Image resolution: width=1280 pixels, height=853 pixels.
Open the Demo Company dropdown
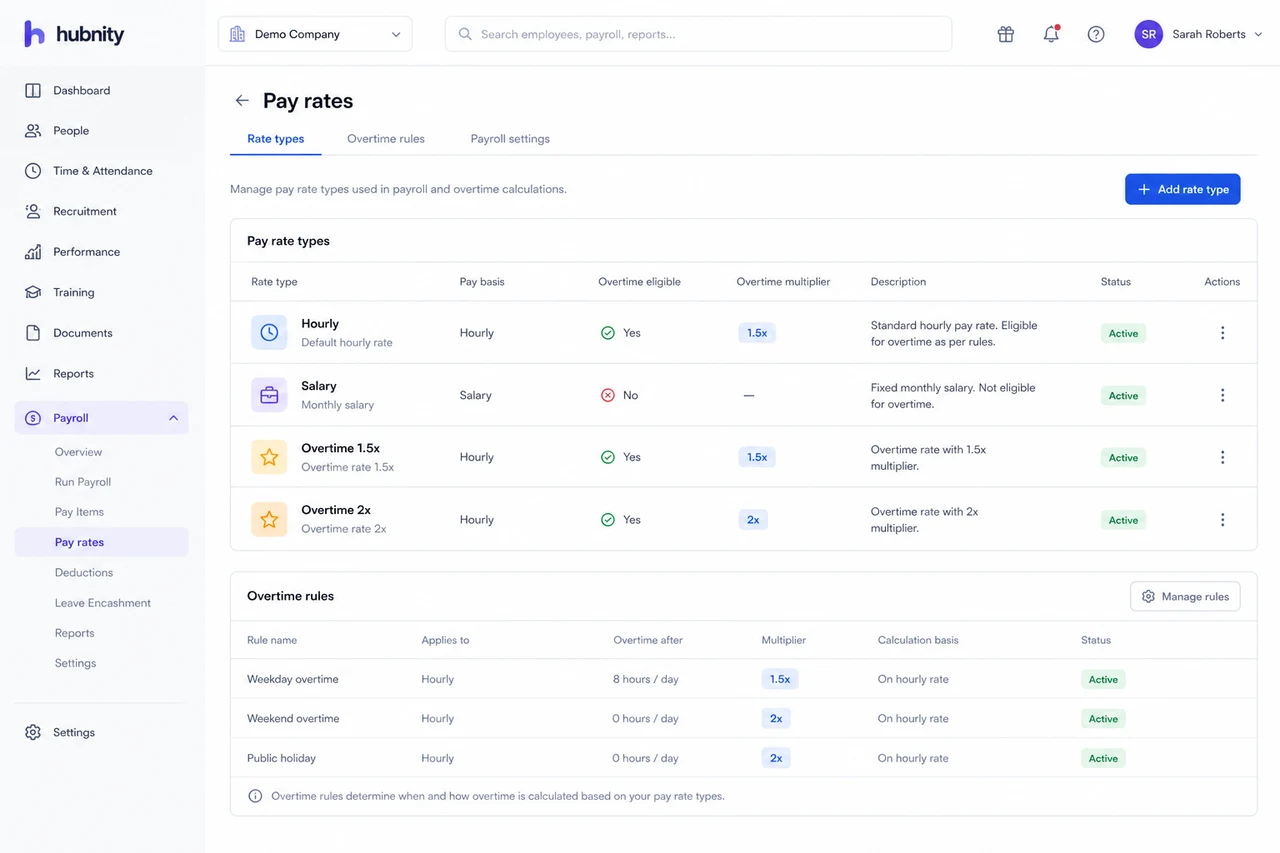315,34
